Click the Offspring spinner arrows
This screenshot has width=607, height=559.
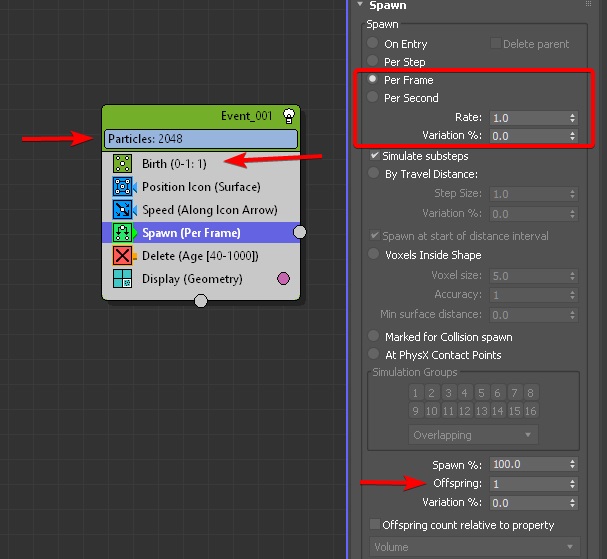click(x=573, y=484)
